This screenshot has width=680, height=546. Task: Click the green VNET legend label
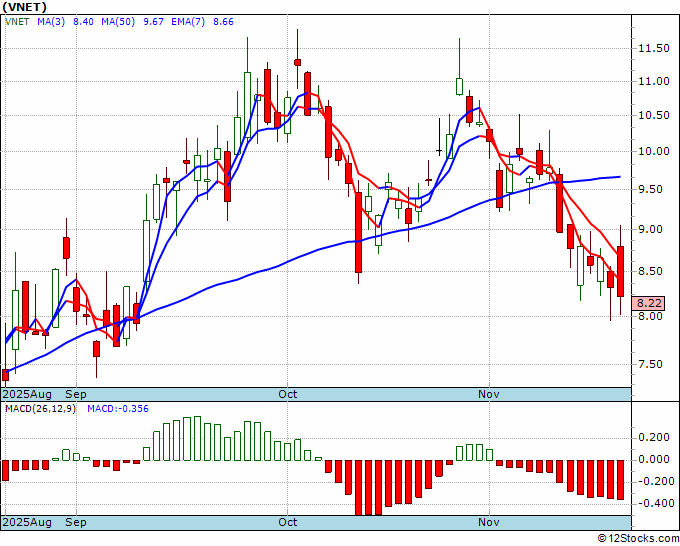[x=17, y=22]
